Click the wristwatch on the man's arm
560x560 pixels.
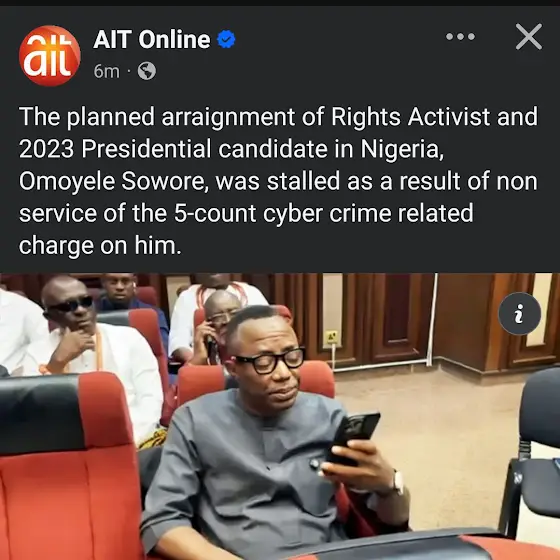click(397, 482)
